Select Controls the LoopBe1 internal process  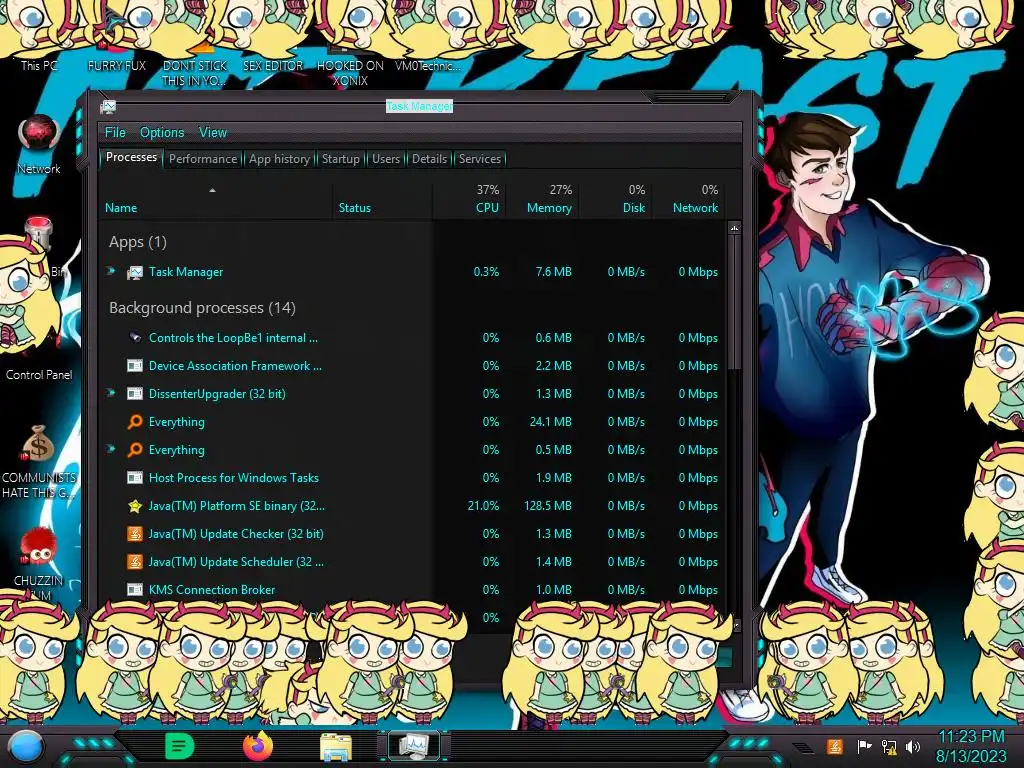point(233,338)
